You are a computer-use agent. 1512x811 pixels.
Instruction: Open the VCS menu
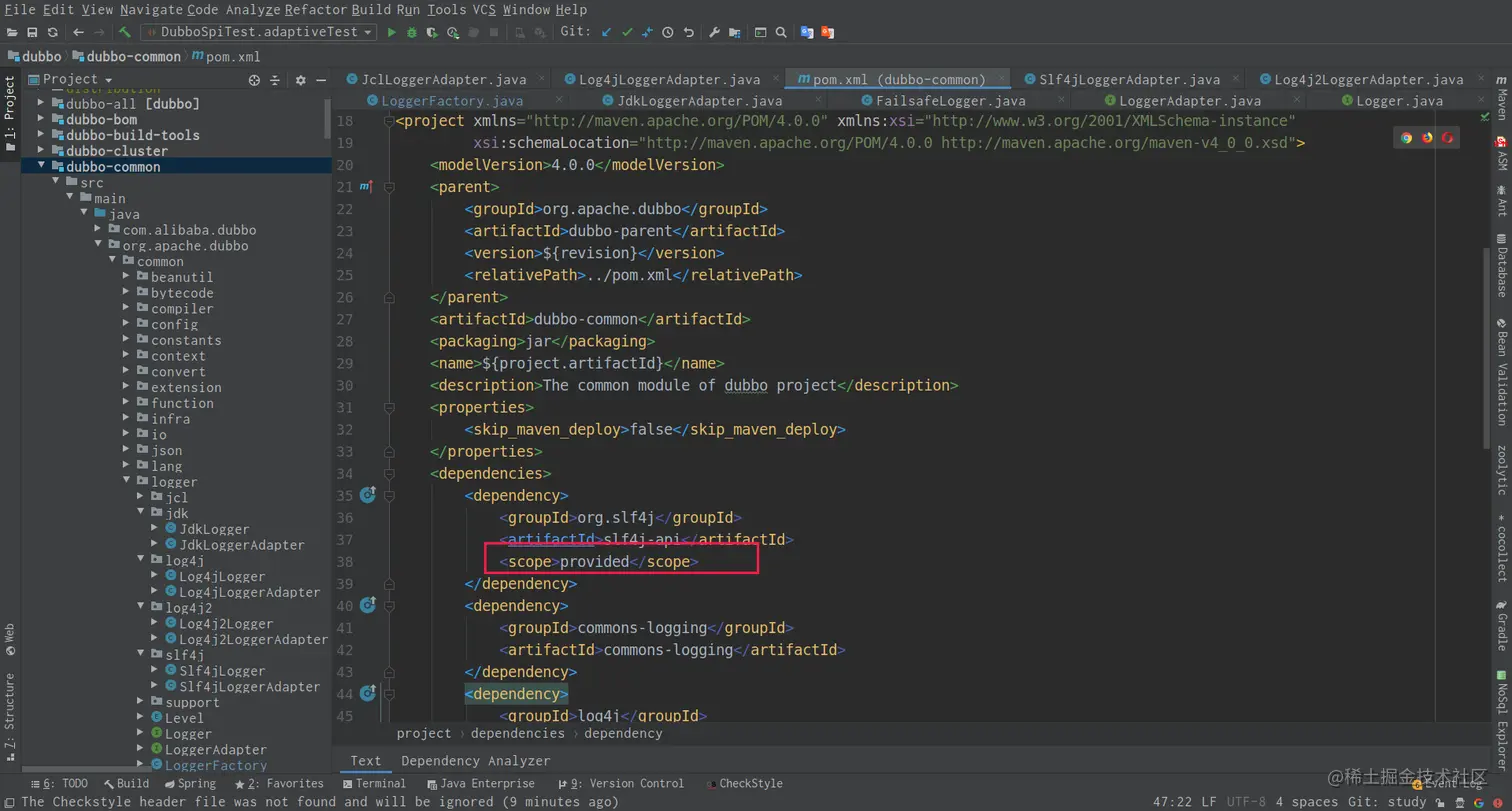coord(484,9)
